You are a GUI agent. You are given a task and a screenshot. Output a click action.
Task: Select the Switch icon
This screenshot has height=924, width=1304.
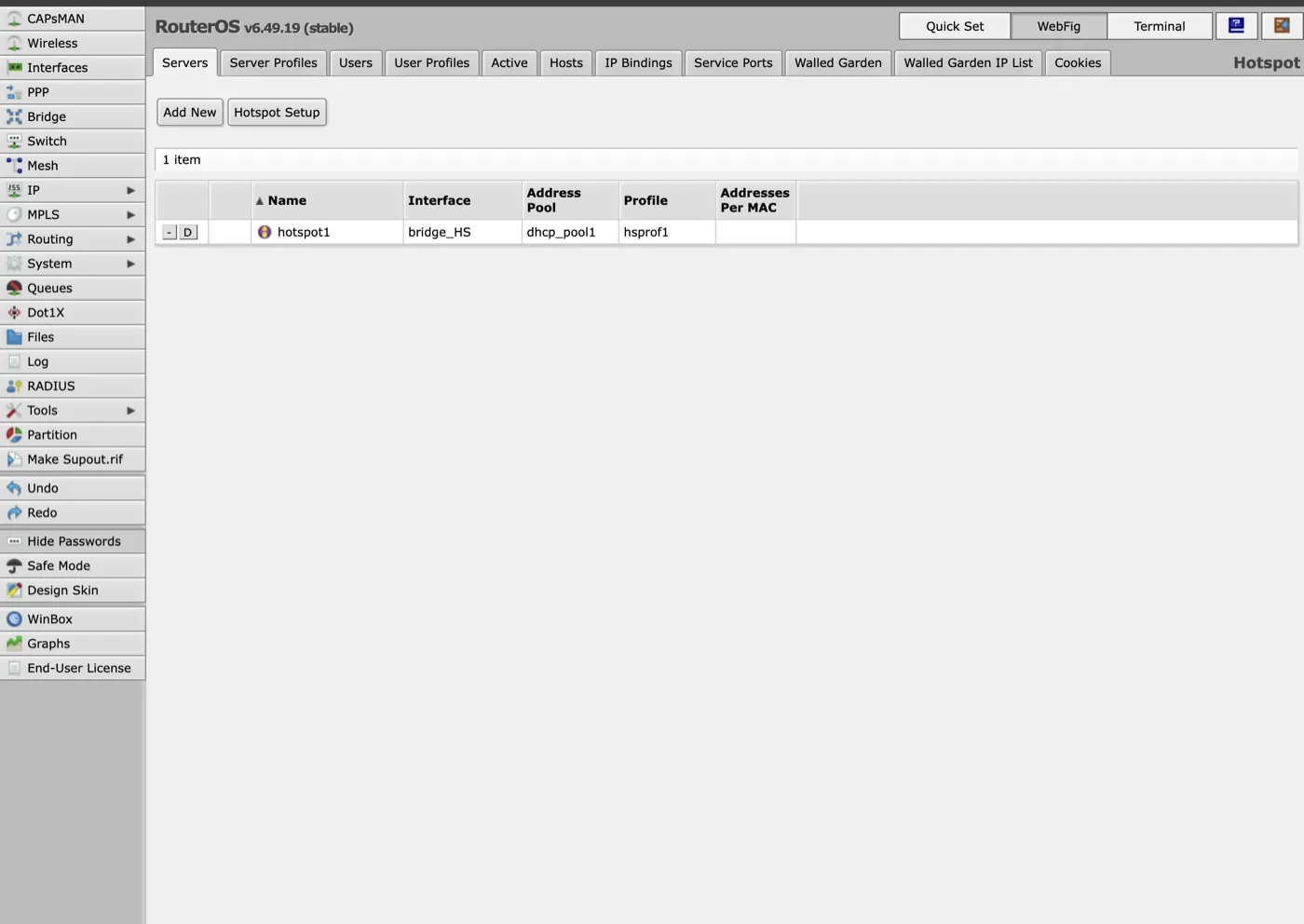14,141
